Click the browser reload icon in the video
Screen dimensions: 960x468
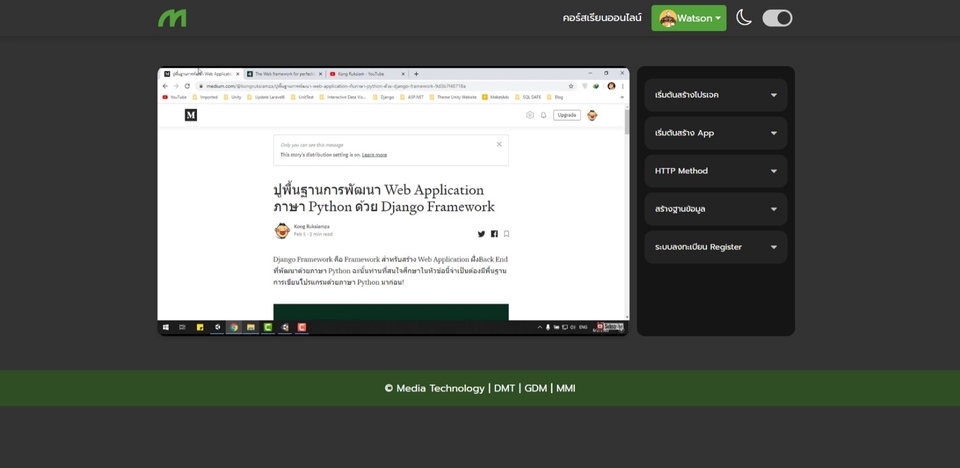[187, 86]
